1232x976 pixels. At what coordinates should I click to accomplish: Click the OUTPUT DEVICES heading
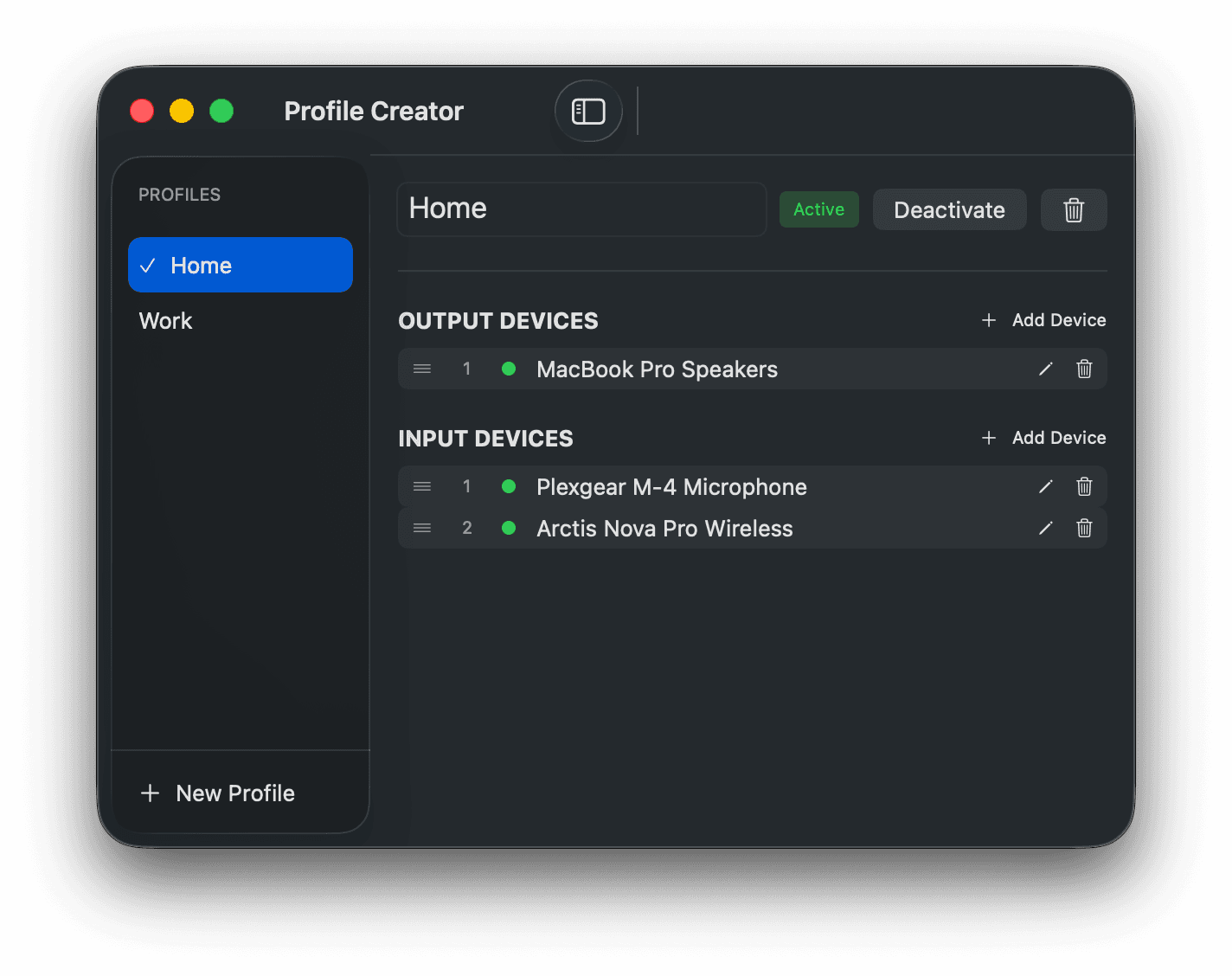point(498,321)
